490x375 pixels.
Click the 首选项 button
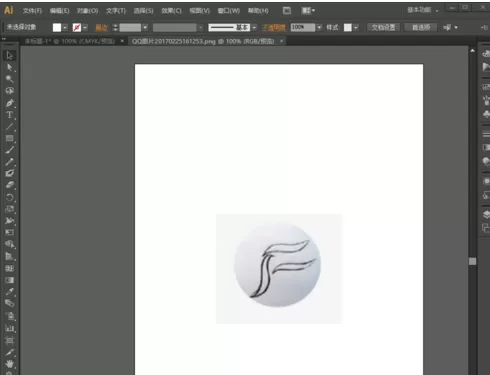pyautogui.click(x=421, y=27)
